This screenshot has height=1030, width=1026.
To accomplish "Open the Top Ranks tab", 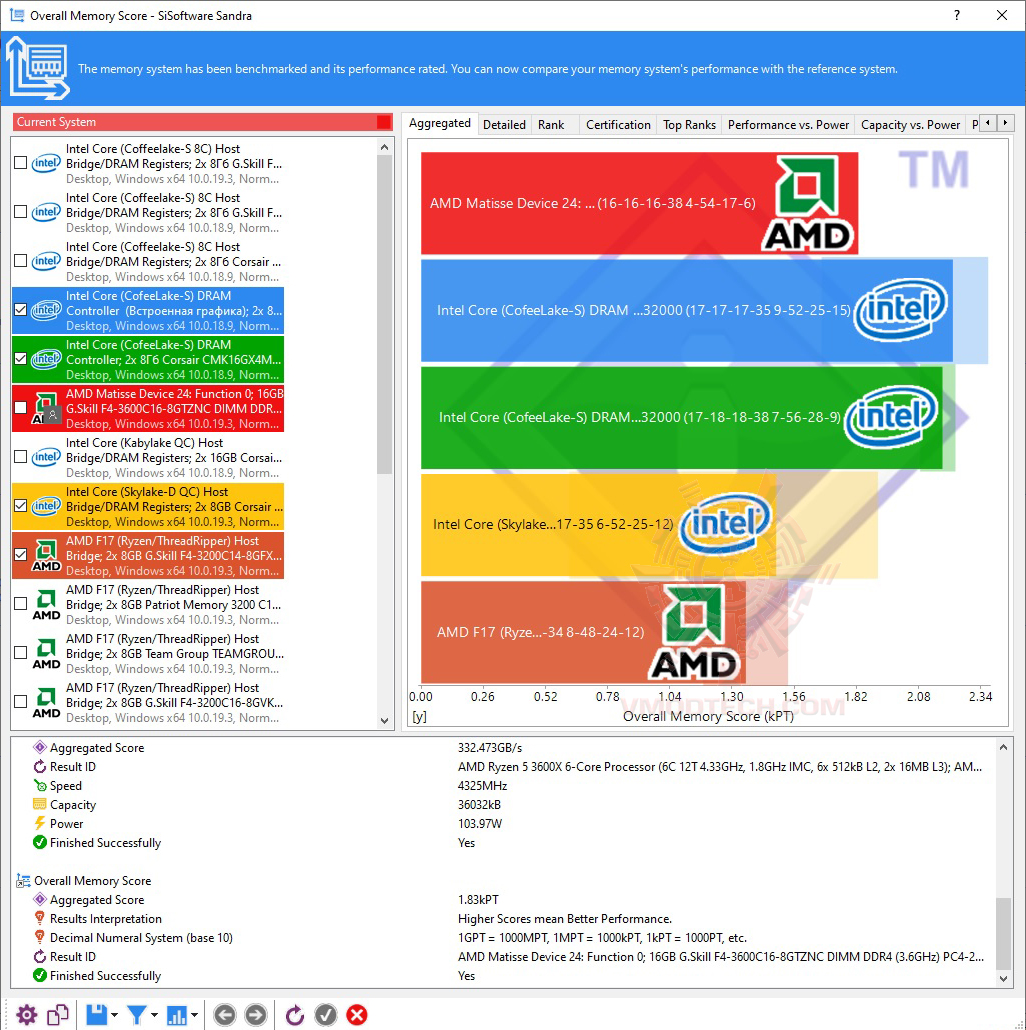I will pos(689,125).
